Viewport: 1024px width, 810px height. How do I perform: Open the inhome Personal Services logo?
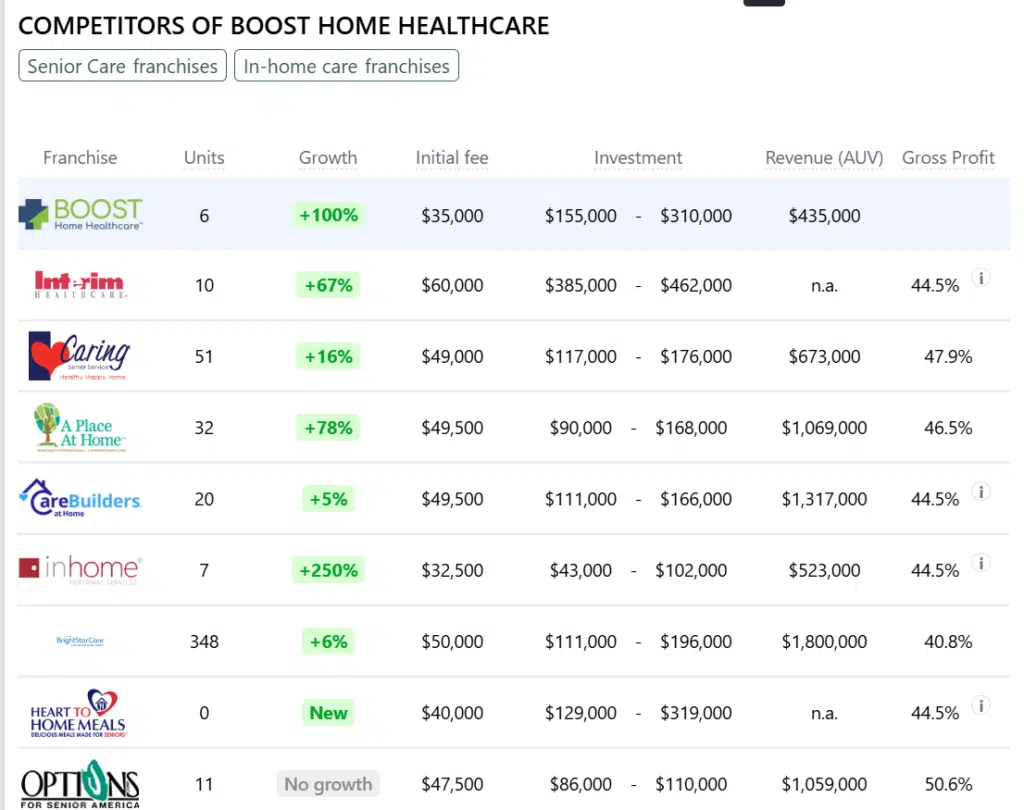pyautogui.click(x=80, y=570)
